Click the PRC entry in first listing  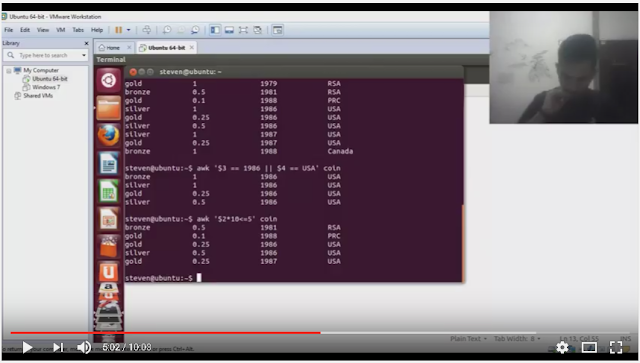point(333,100)
